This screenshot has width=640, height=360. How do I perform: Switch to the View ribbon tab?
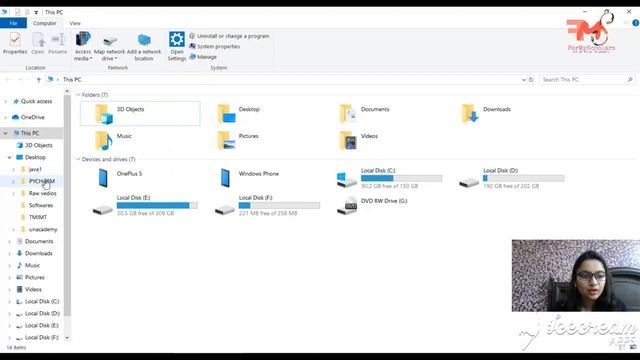click(75, 23)
